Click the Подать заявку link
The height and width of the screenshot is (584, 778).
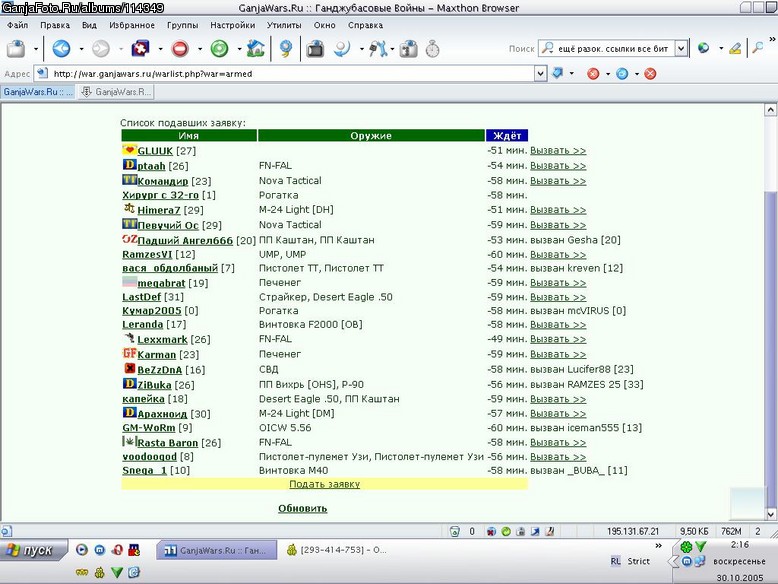pos(324,484)
